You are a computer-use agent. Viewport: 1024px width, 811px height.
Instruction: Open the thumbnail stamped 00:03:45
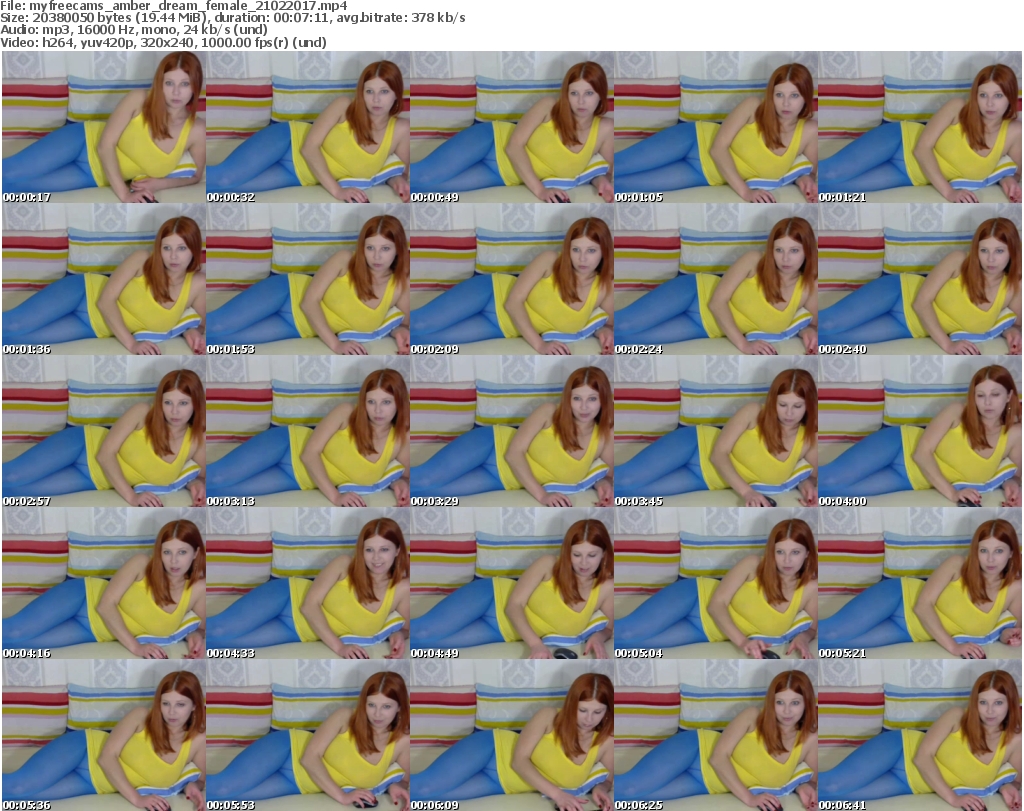point(715,432)
